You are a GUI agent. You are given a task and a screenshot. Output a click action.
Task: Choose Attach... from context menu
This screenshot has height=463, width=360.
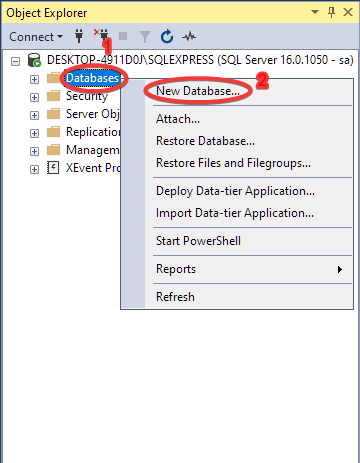[249, 119]
